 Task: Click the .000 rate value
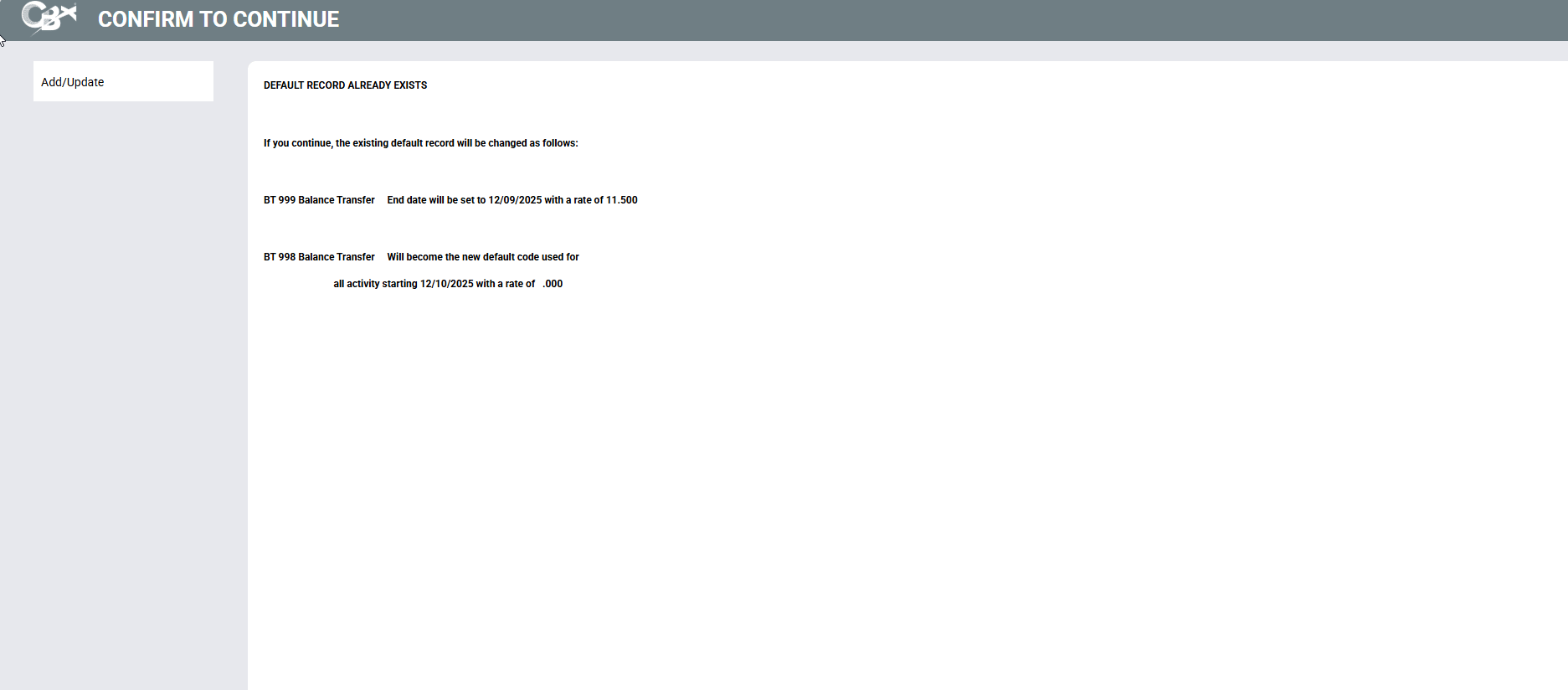click(x=553, y=284)
